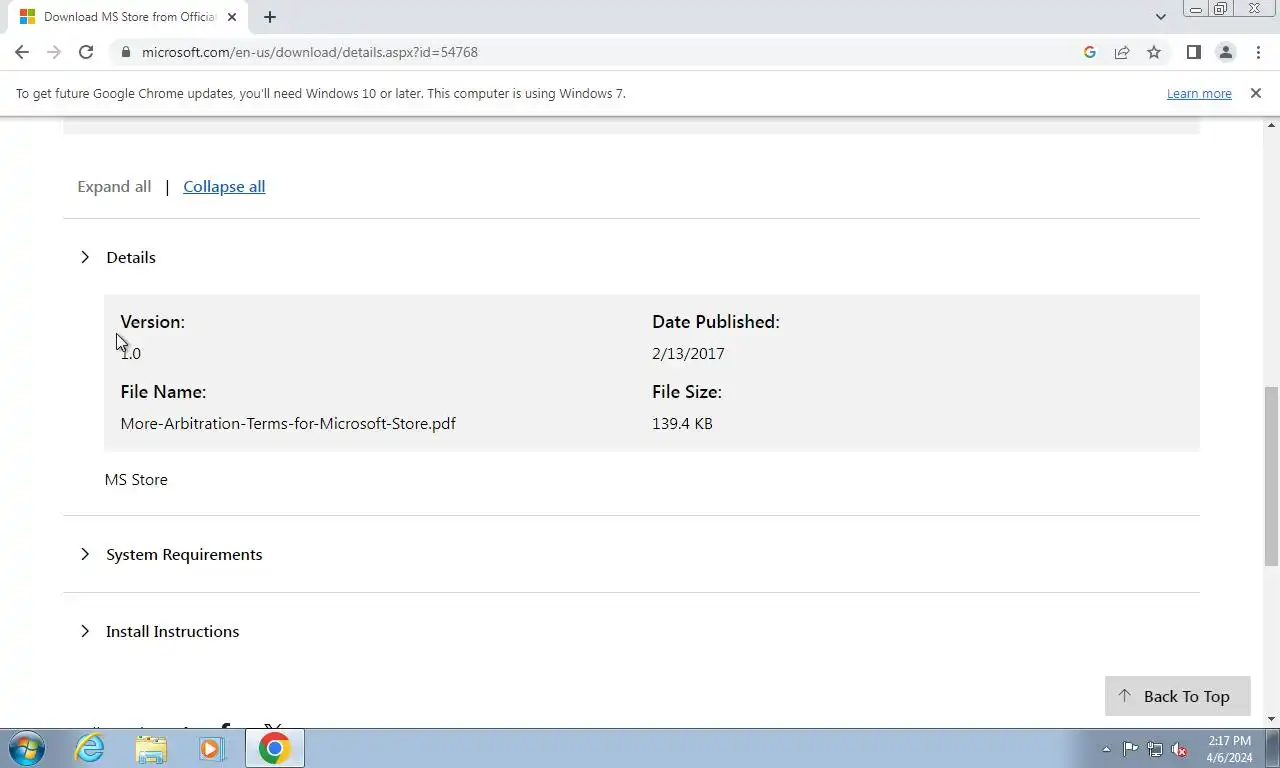Click the Details section heading
1280x768 pixels.
point(131,257)
